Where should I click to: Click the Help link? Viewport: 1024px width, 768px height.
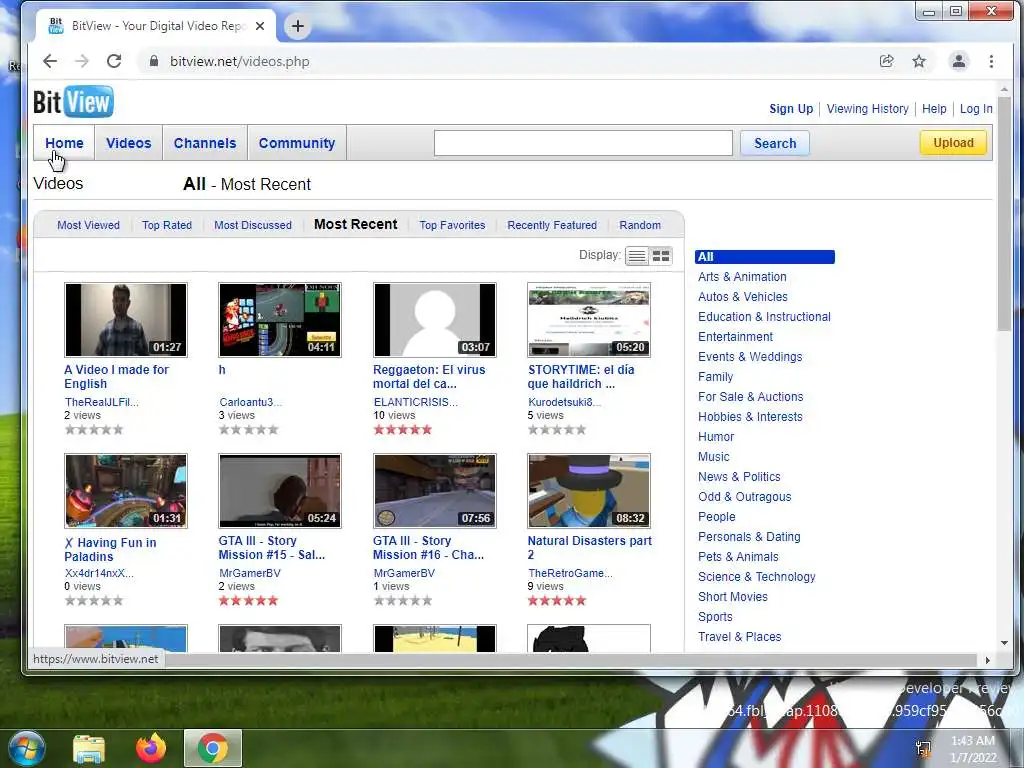click(x=934, y=109)
